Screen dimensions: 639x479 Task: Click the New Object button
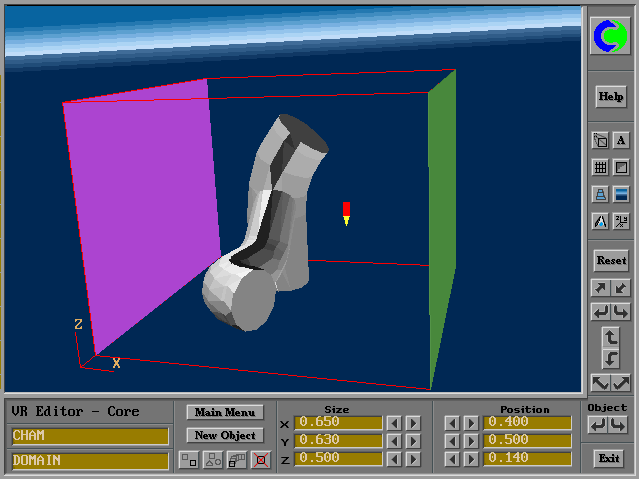point(224,435)
